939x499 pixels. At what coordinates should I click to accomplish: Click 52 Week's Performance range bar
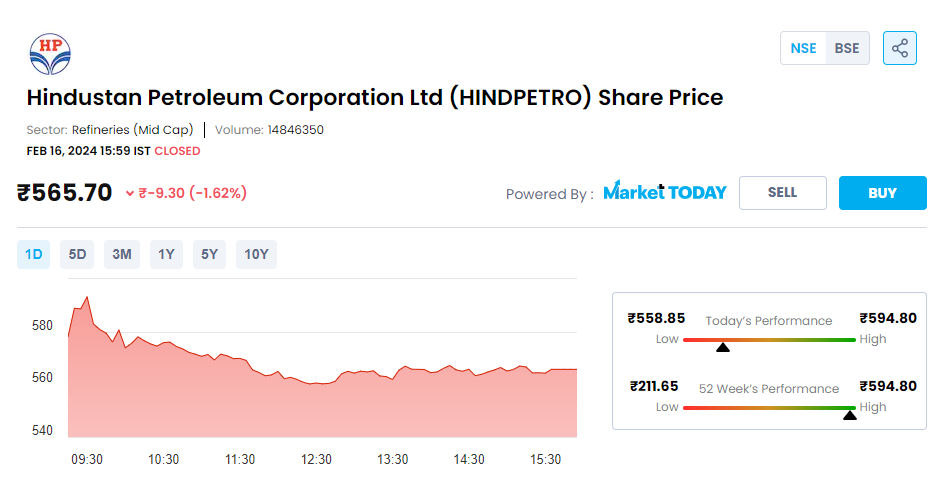(x=770, y=408)
